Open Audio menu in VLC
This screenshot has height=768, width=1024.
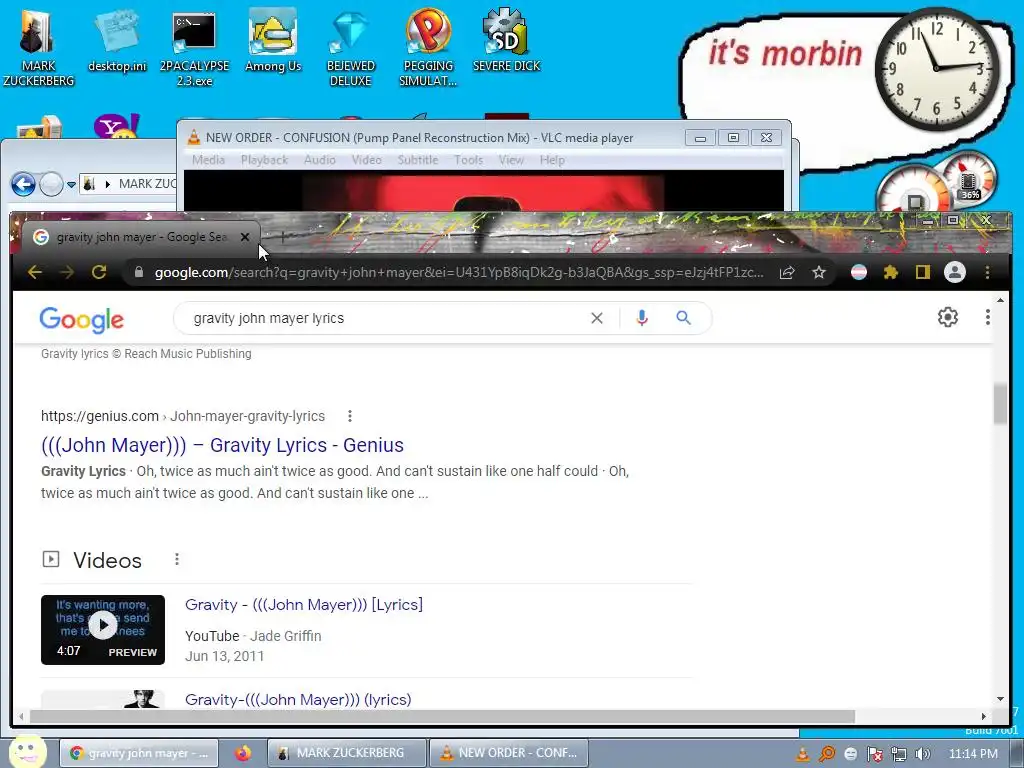tap(319, 160)
